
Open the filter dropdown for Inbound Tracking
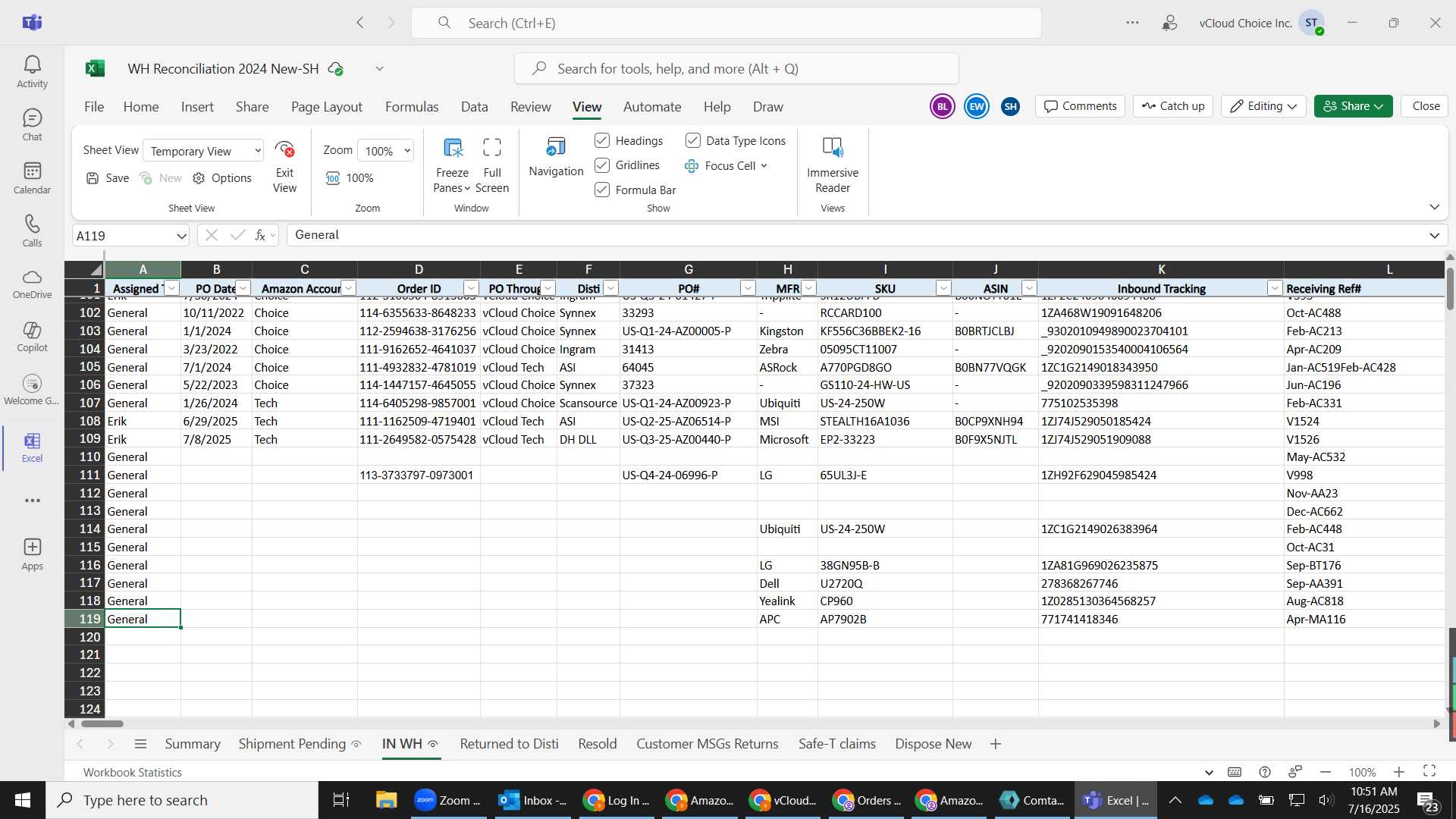1274,288
